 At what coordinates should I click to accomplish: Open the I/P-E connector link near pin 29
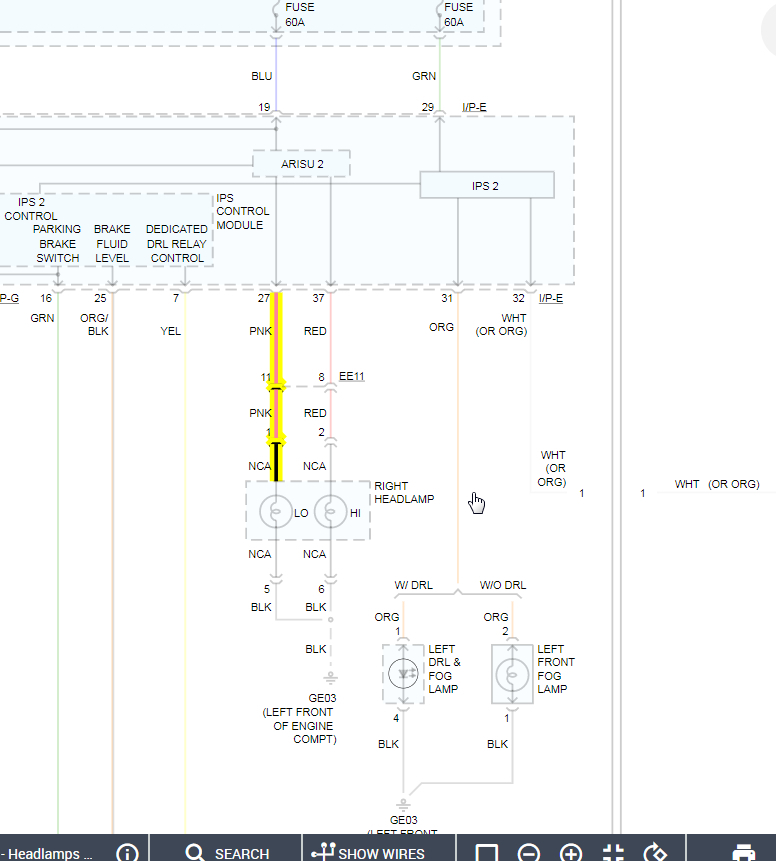pyautogui.click(x=474, y=107)
